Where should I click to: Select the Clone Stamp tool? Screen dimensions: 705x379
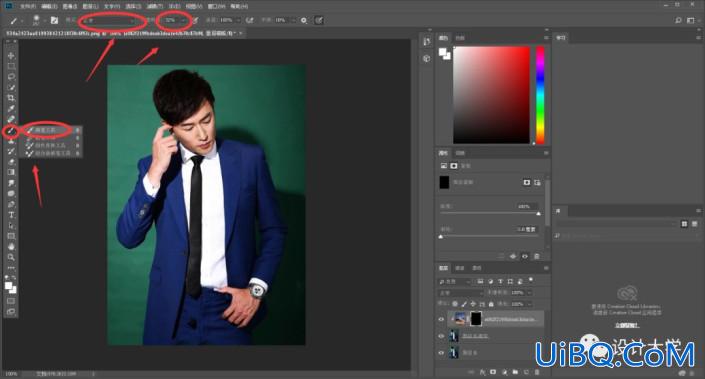[x=11, y=141]
